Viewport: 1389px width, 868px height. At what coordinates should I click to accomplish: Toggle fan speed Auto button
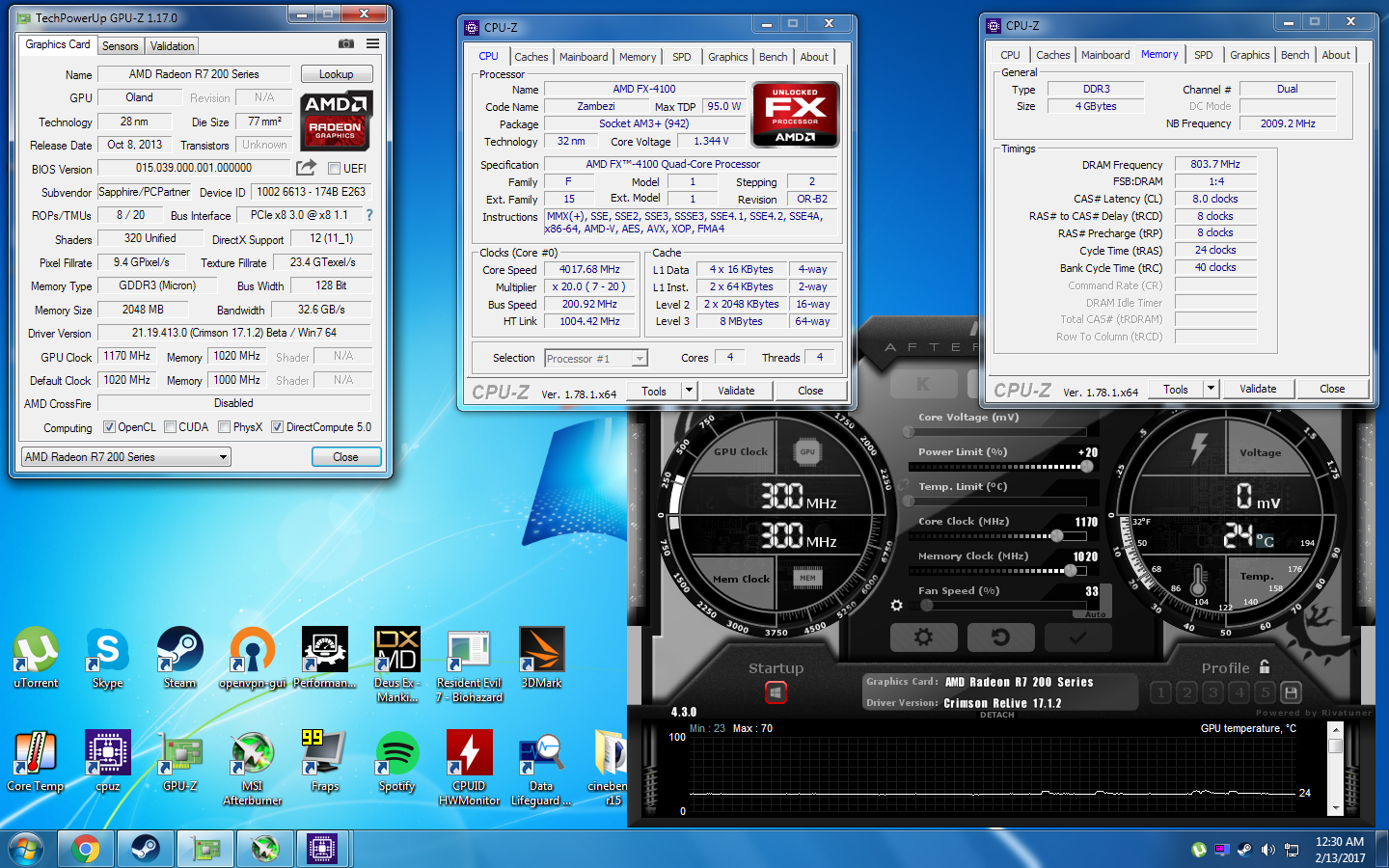1095,614
